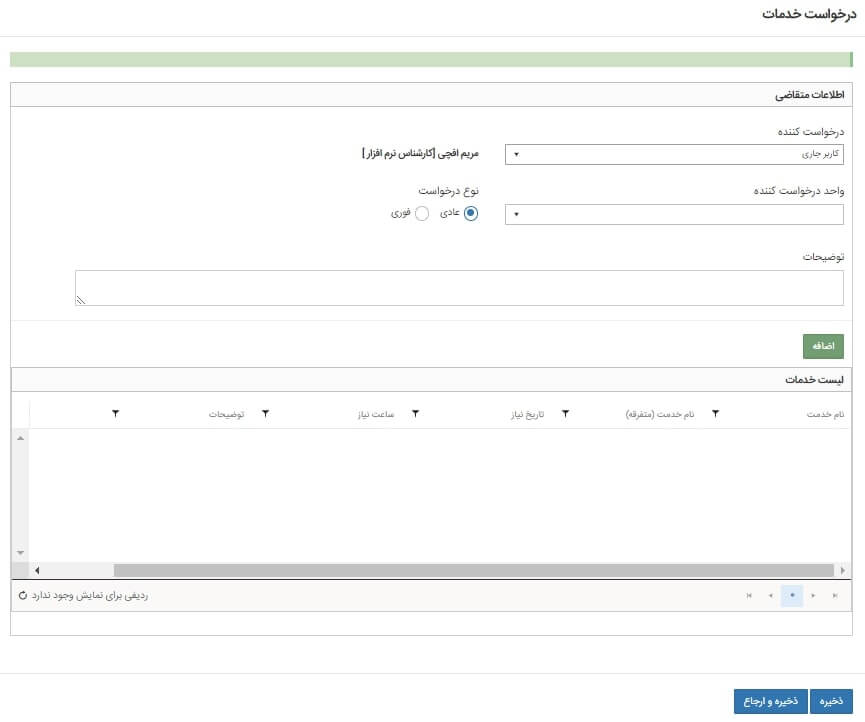Click the ذخیره و ارجاع button
865x722 pixels.
[x=769, y=702]
